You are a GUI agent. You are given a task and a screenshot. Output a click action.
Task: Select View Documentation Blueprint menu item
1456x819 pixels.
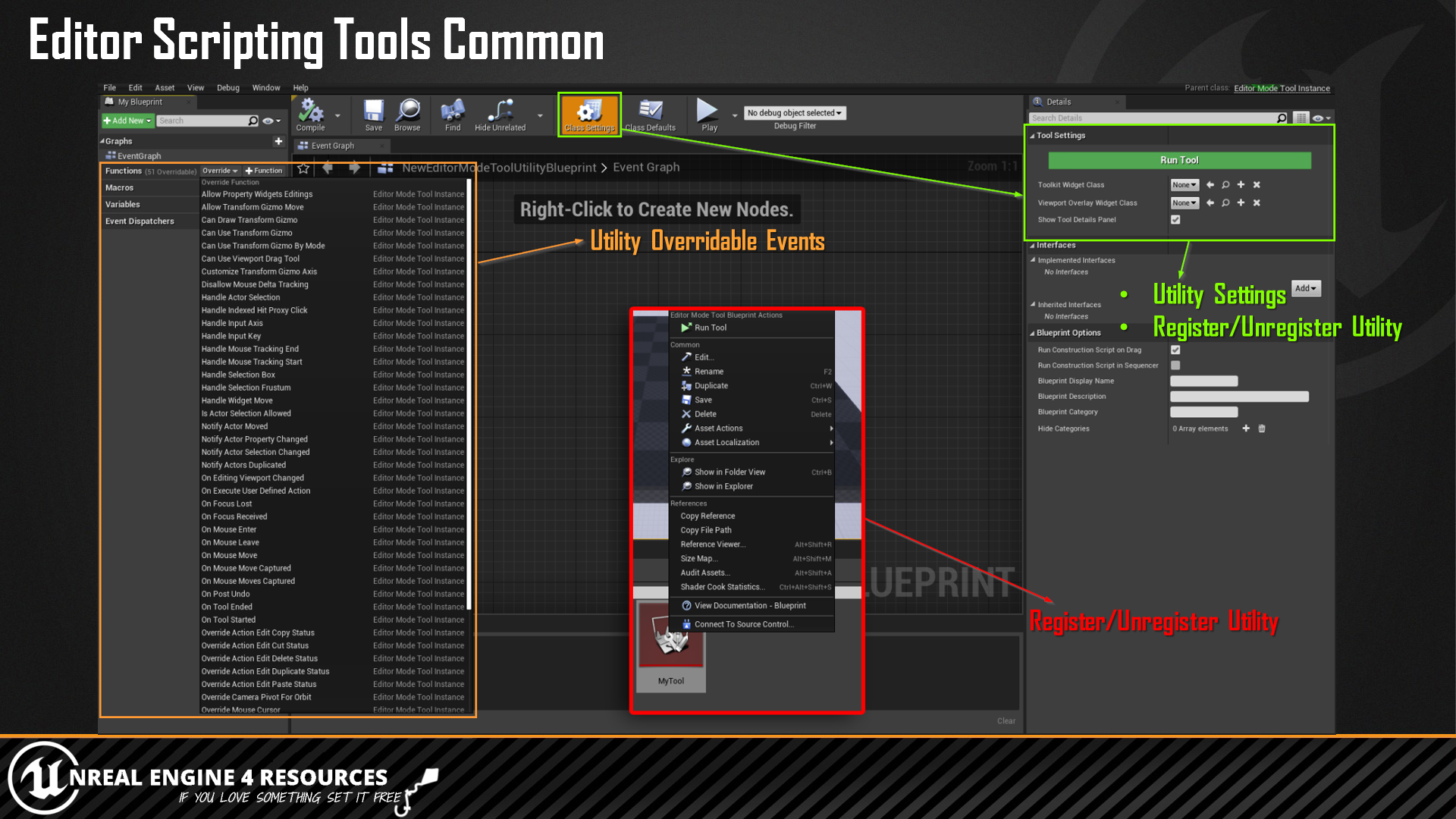(x=750, y=605)
